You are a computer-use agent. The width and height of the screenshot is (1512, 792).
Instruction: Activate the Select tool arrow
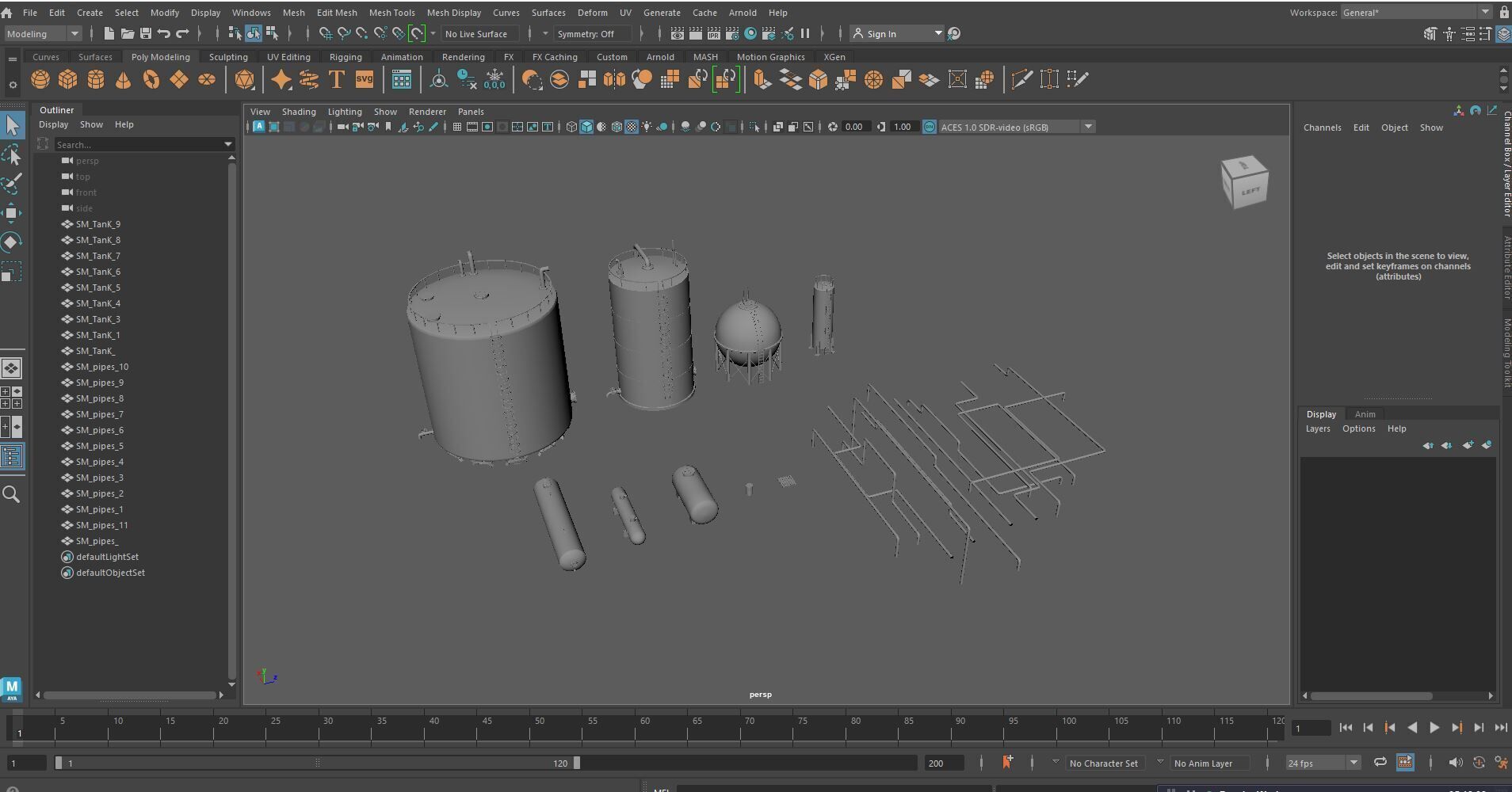[12, 125]
